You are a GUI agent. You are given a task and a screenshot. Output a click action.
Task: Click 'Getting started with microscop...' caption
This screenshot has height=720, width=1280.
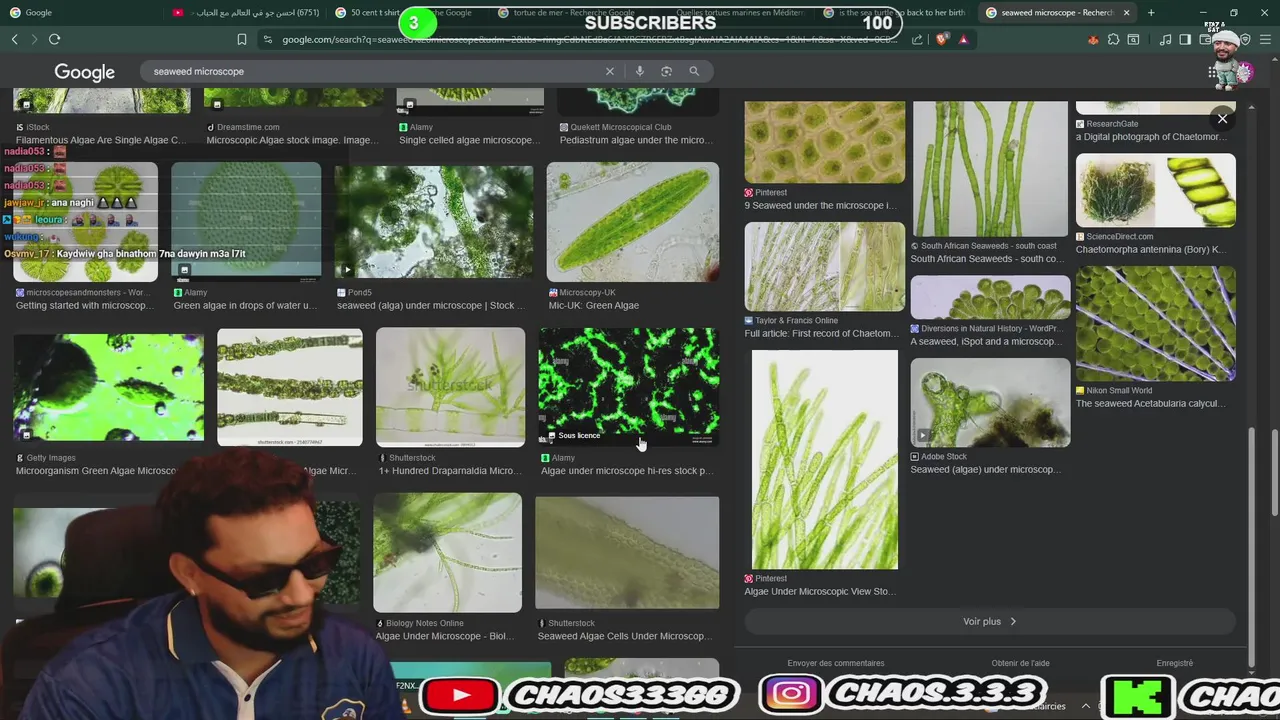pyautogui.click(x=82, y=305)
